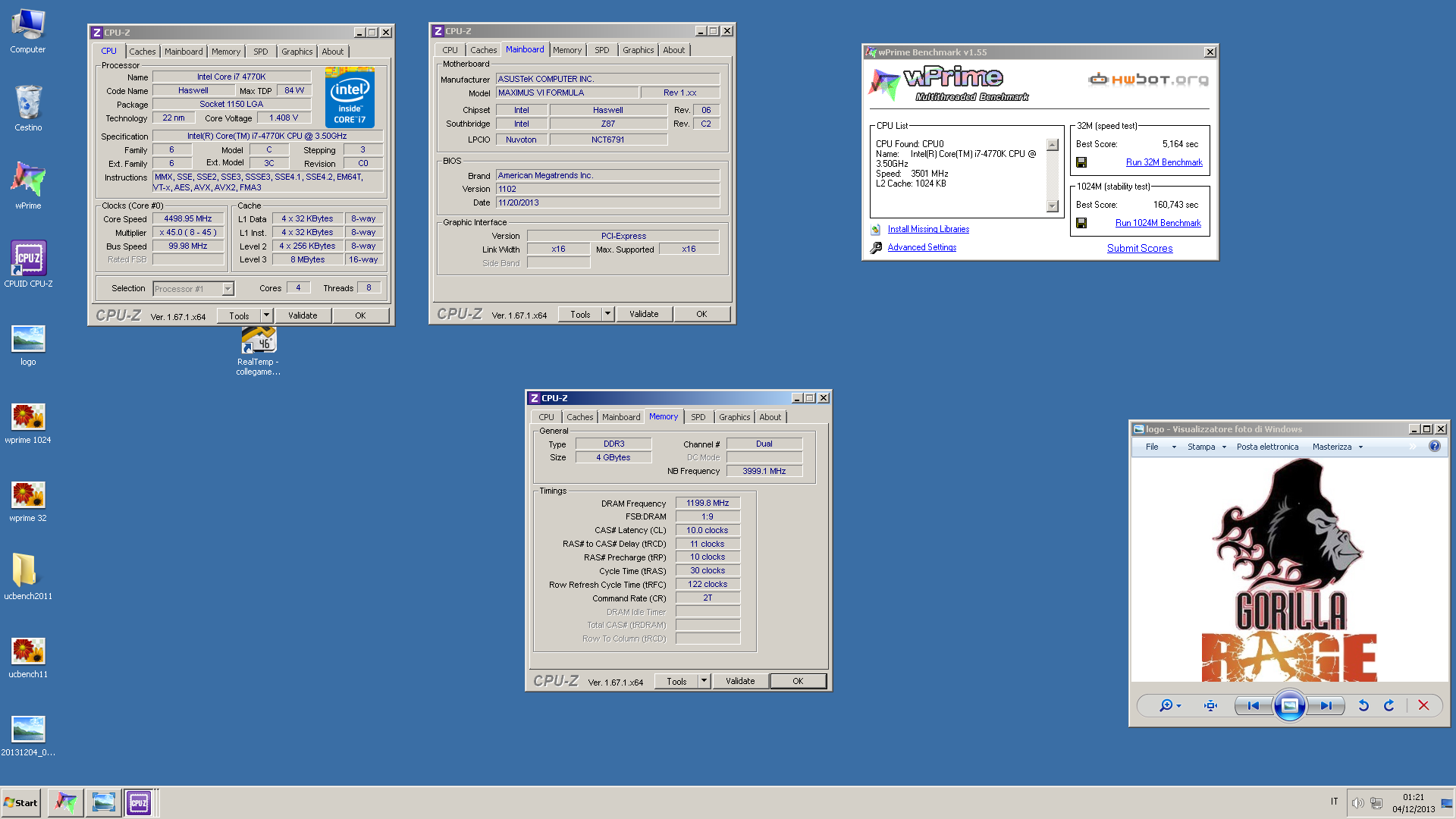1456x819 pixels.
Task: Start slideshow in photo viewer
Action: [x=1289, y=705]
